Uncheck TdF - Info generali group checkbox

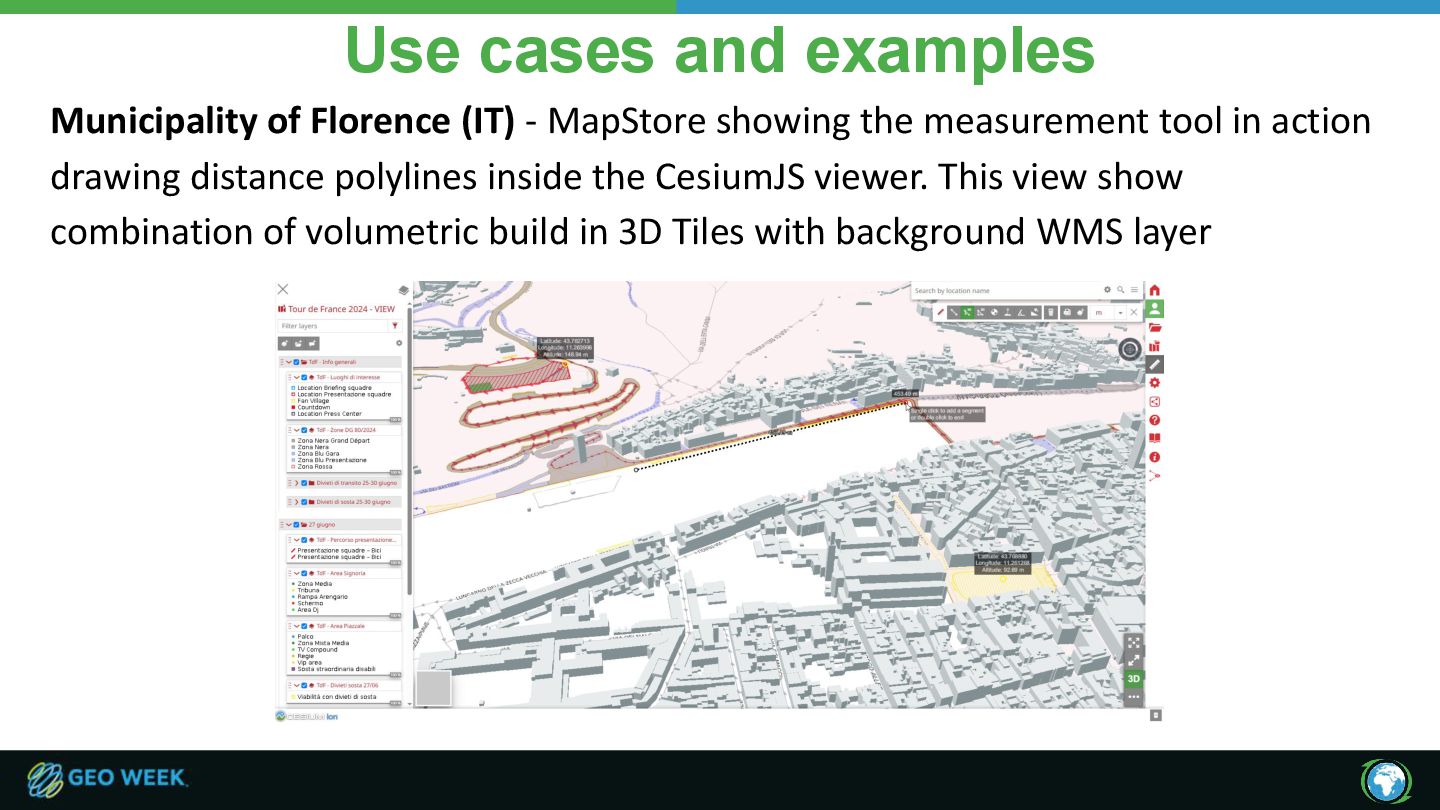(296, 362)
